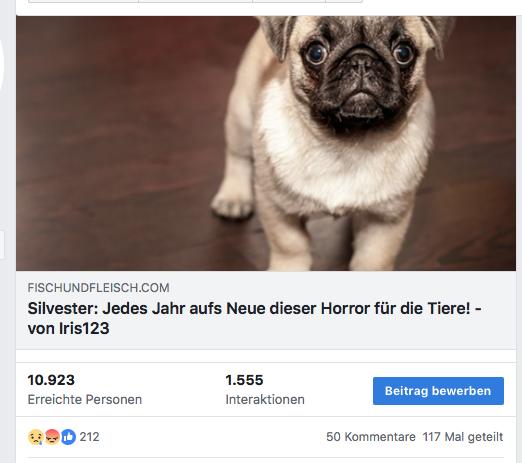
Task: Click the angry red reaction emoji
Action: (x=52, y=437)
